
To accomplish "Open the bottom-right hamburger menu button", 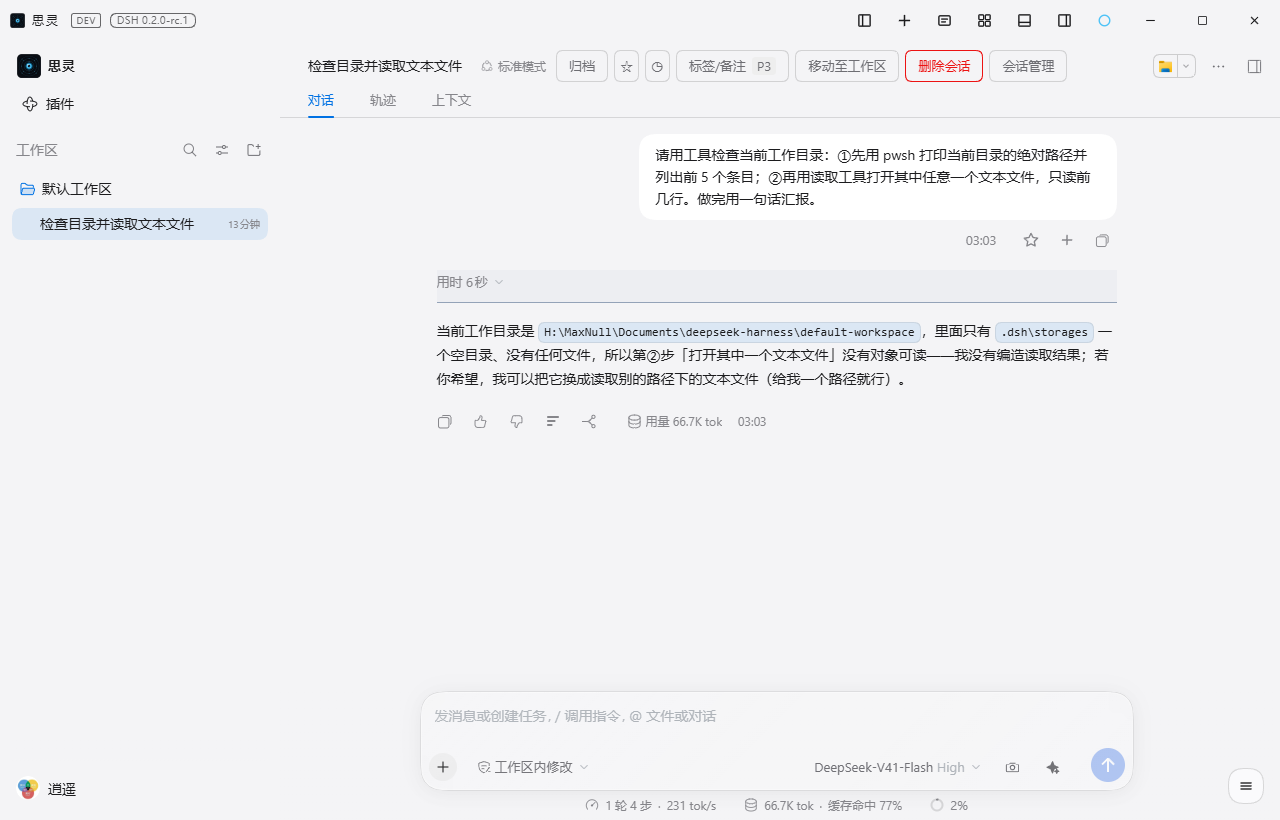I will tap(1245, 786).
